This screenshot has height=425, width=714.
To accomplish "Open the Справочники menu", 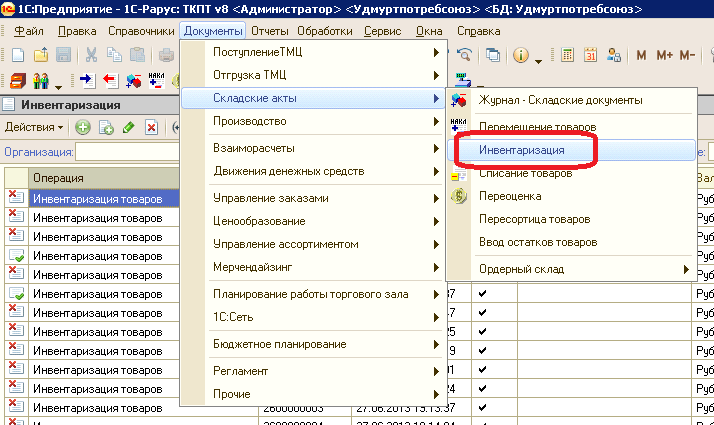I will click(141, 31).
